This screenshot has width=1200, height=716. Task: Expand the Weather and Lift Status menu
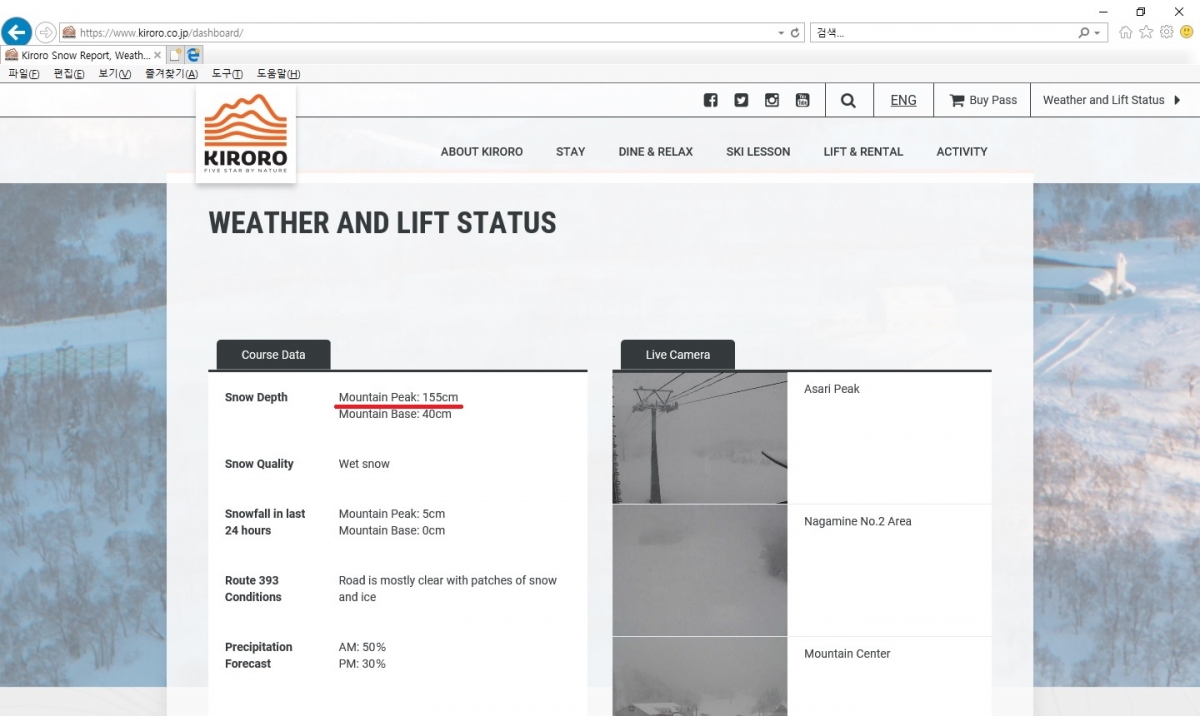[x=1112, y=100]
